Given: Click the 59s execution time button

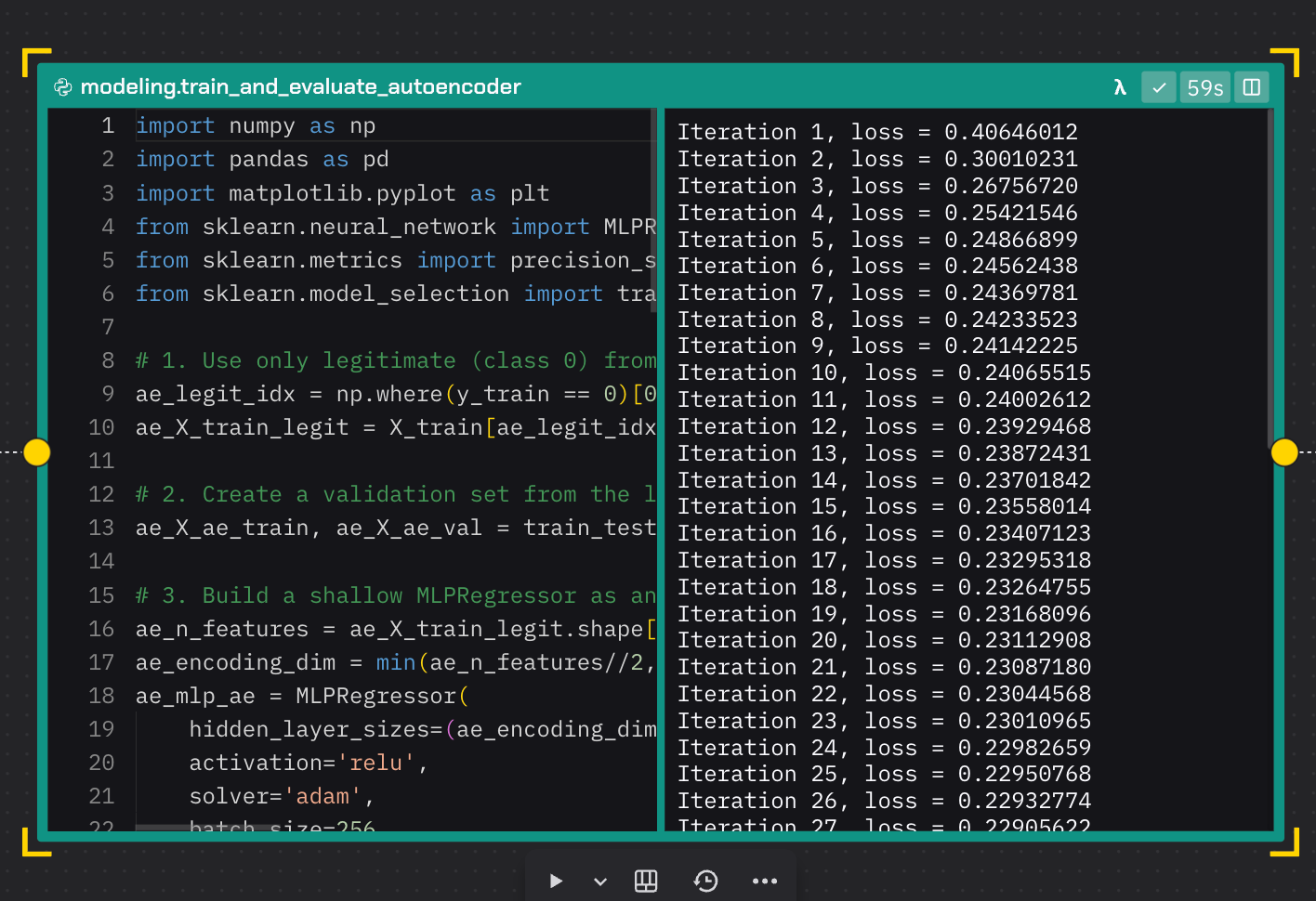Looking at the screenshot, I should 1204,86.
